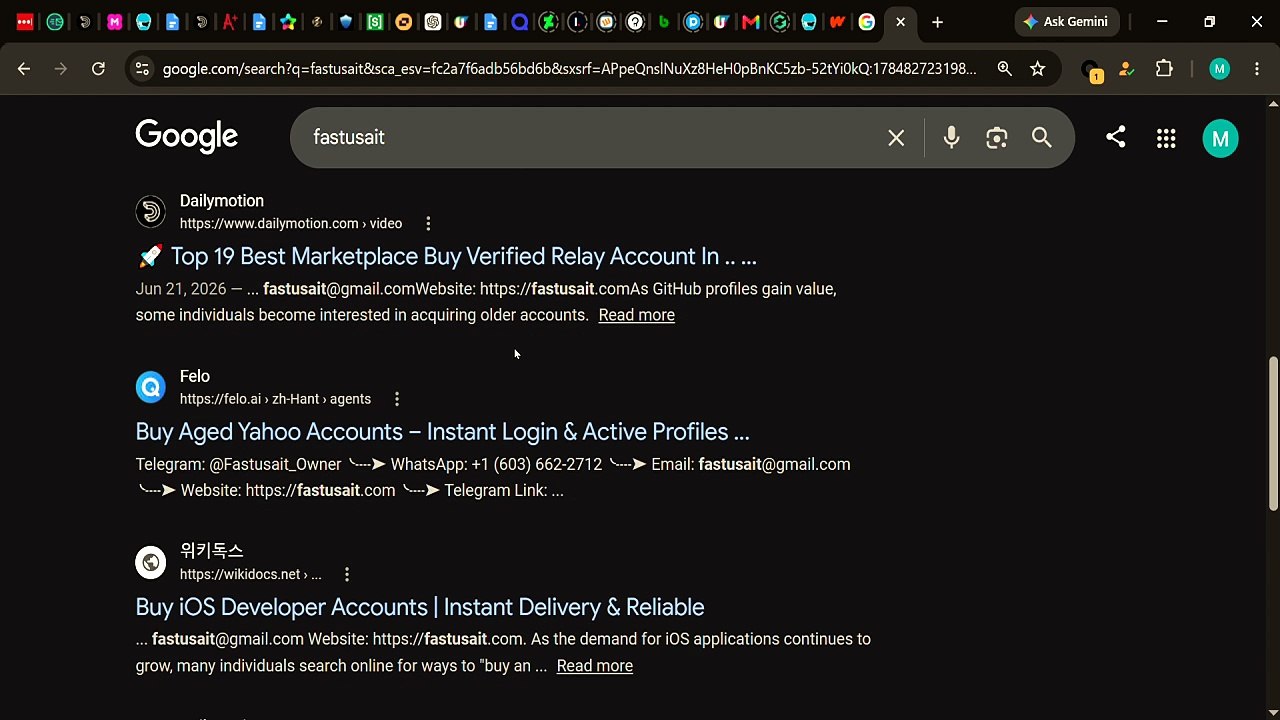Open the Google apps grid

click(1166, 139)
